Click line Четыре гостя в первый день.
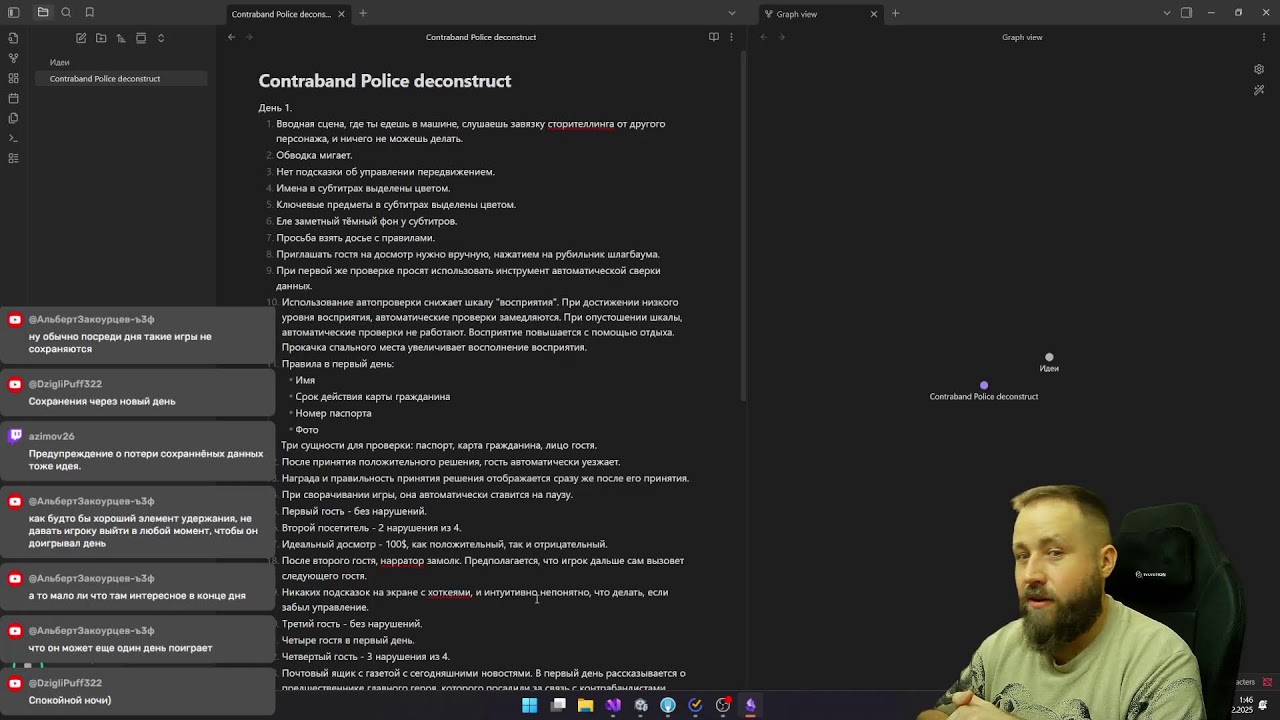This screenshot has width=1280, height=720. (x=347, y=640)
